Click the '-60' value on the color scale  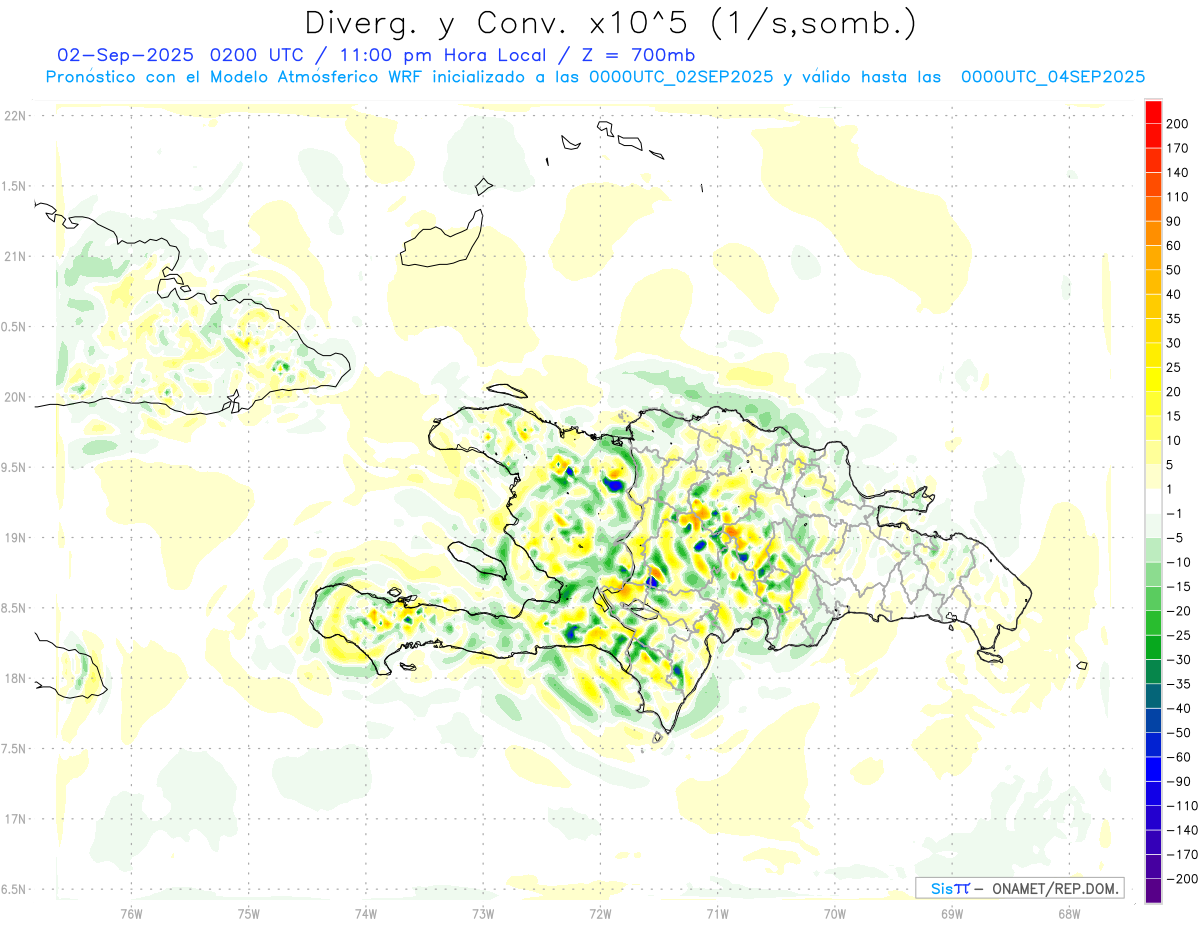(x=1178, y=757)
